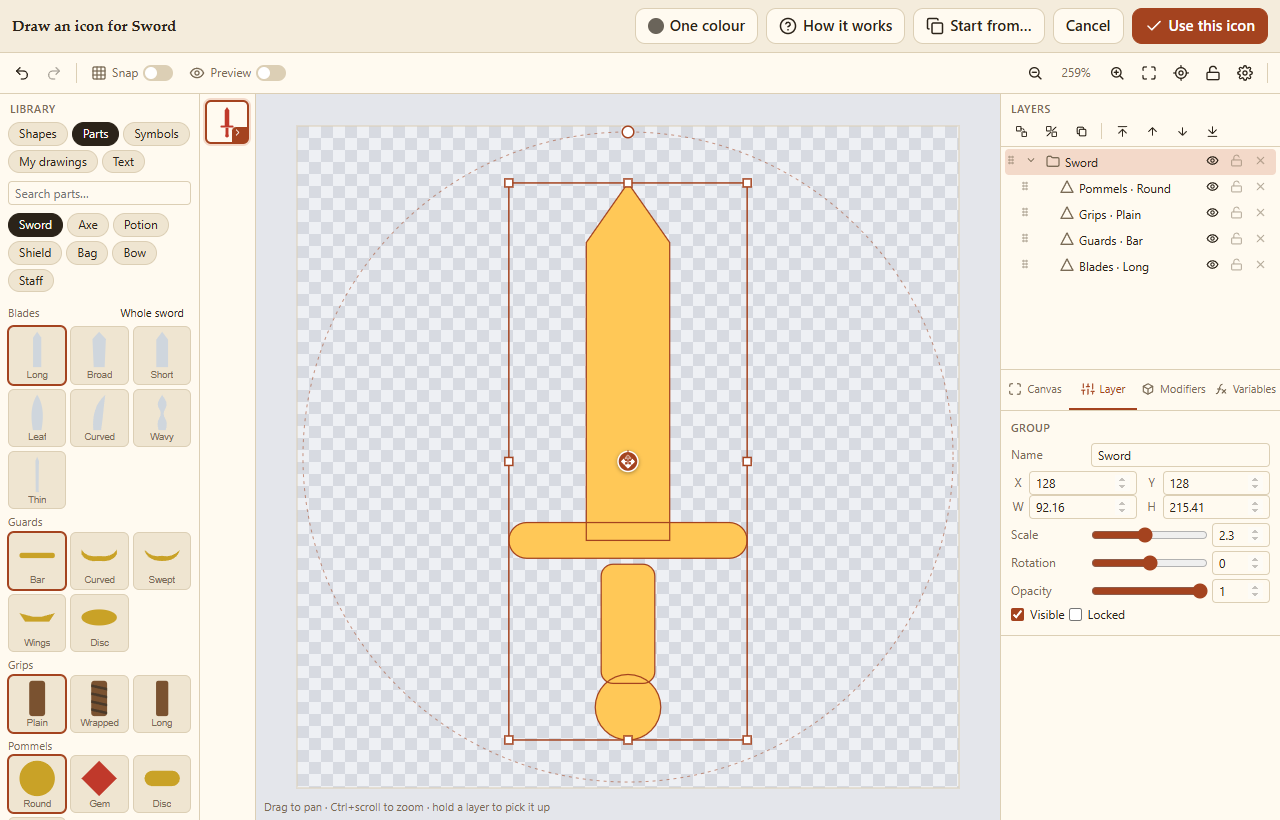Open How it works help
1280x820 pixels.
835,26
